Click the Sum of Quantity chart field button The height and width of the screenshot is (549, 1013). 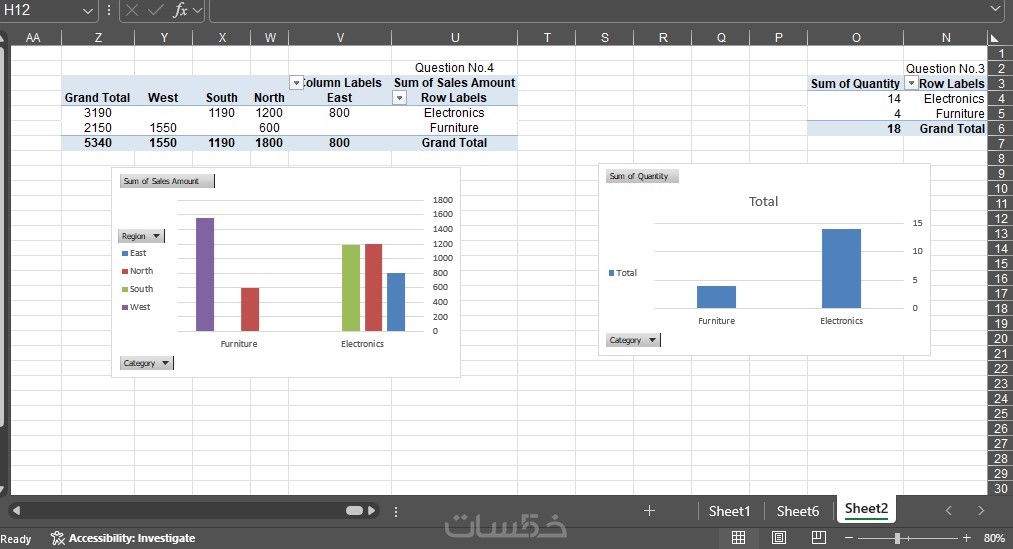(x=642, y=176)
